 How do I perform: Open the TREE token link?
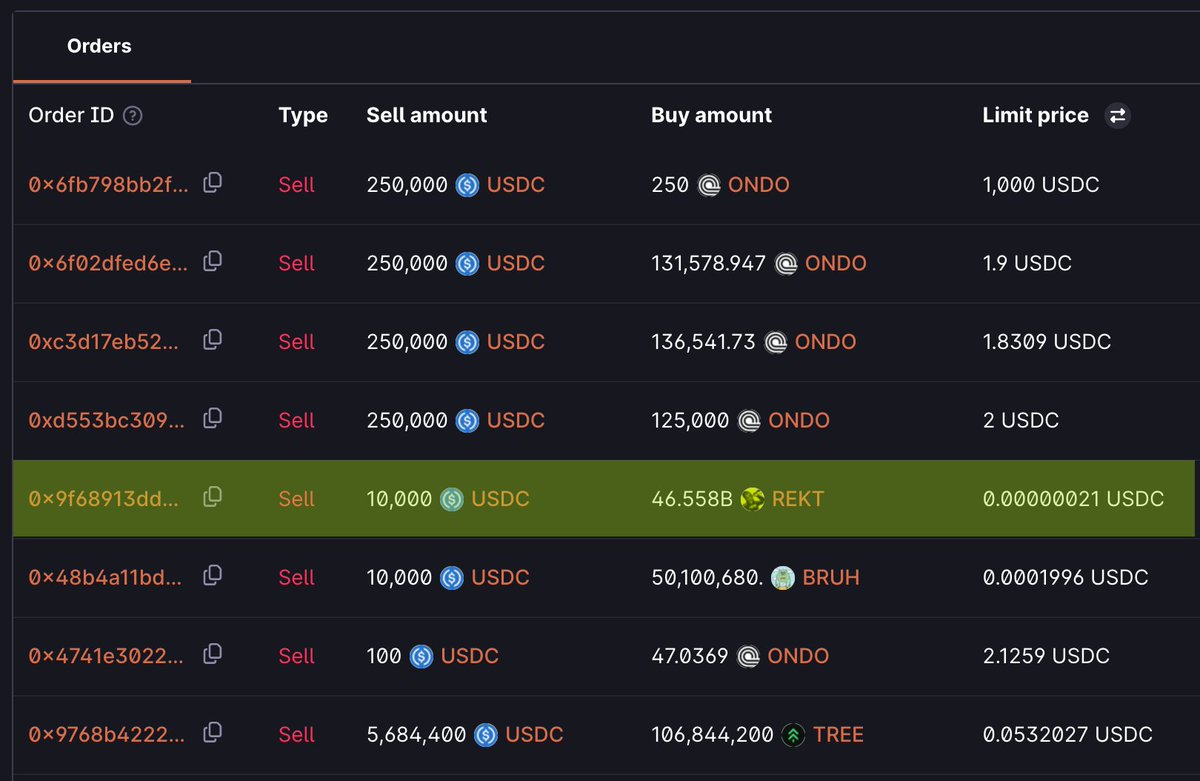point(839,735)
